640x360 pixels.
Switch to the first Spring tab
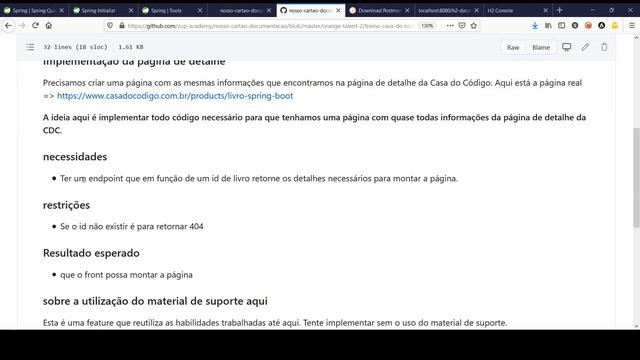(x=34, y=10)
